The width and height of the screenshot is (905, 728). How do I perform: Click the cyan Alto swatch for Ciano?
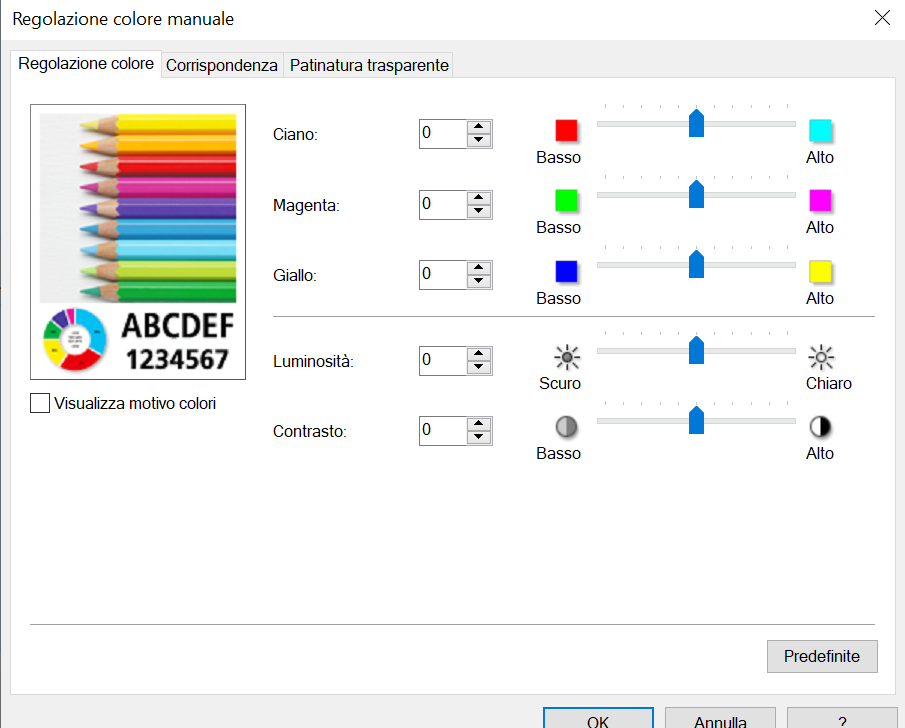tap(820, 130)
